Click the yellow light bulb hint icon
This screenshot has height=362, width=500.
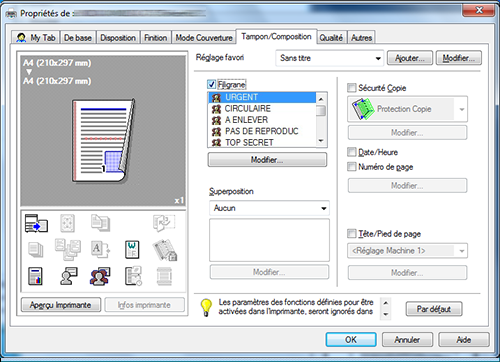click(206, 307)
